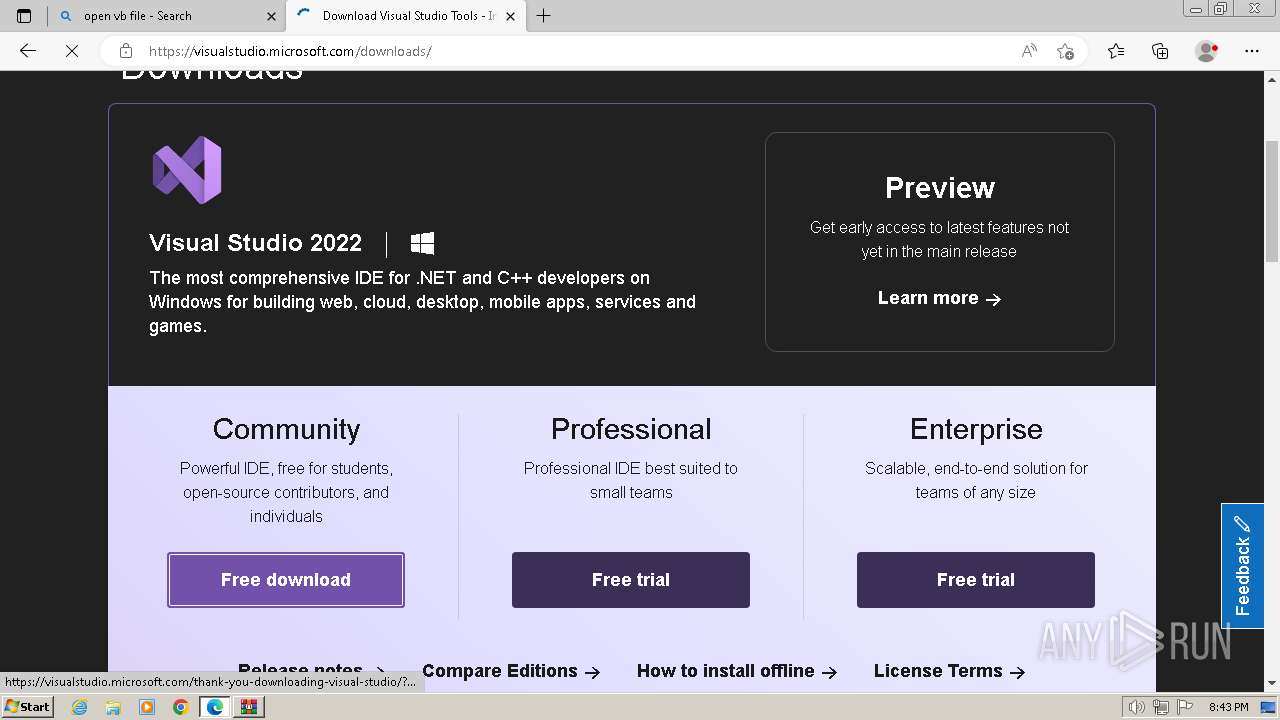1280x720 pixels.
Task: Add this page to favorites
Action: (1065, 51)
